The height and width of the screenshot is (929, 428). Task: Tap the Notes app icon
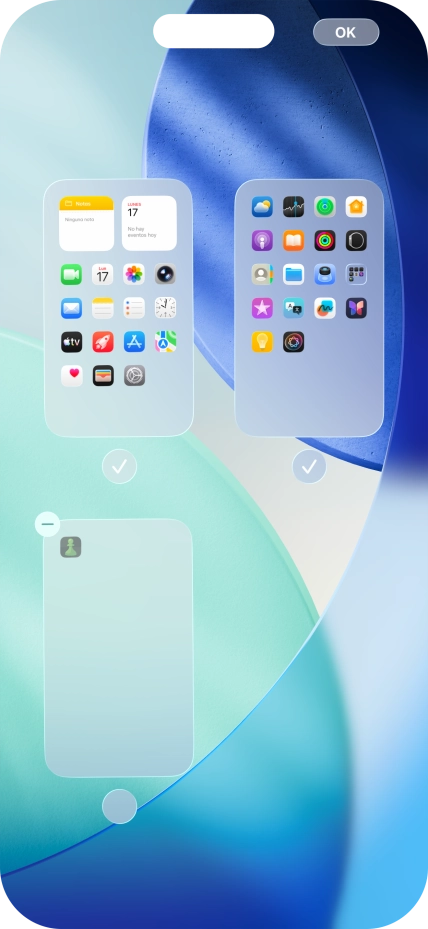[x=103, y=308]
